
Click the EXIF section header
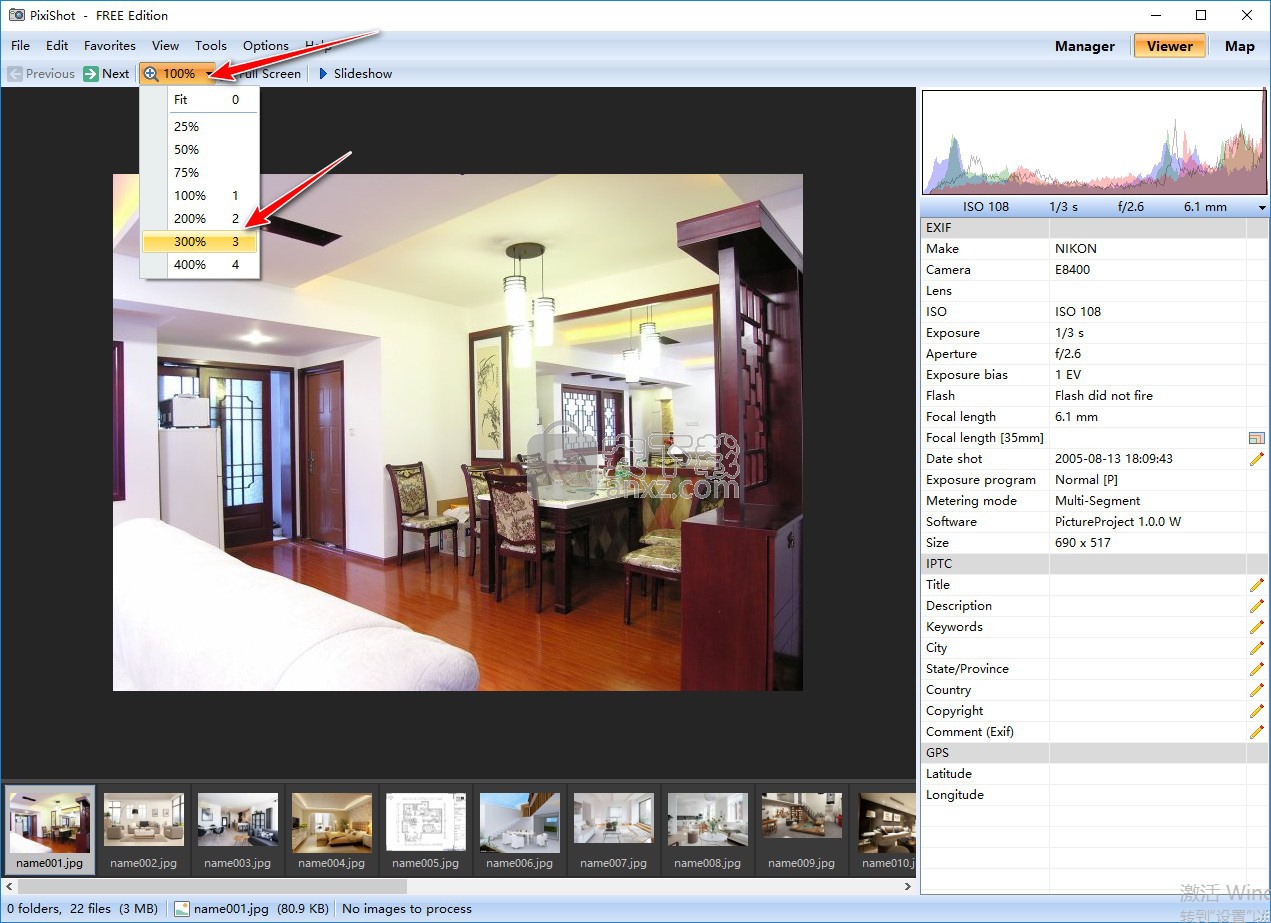(x=1095, y=228)
